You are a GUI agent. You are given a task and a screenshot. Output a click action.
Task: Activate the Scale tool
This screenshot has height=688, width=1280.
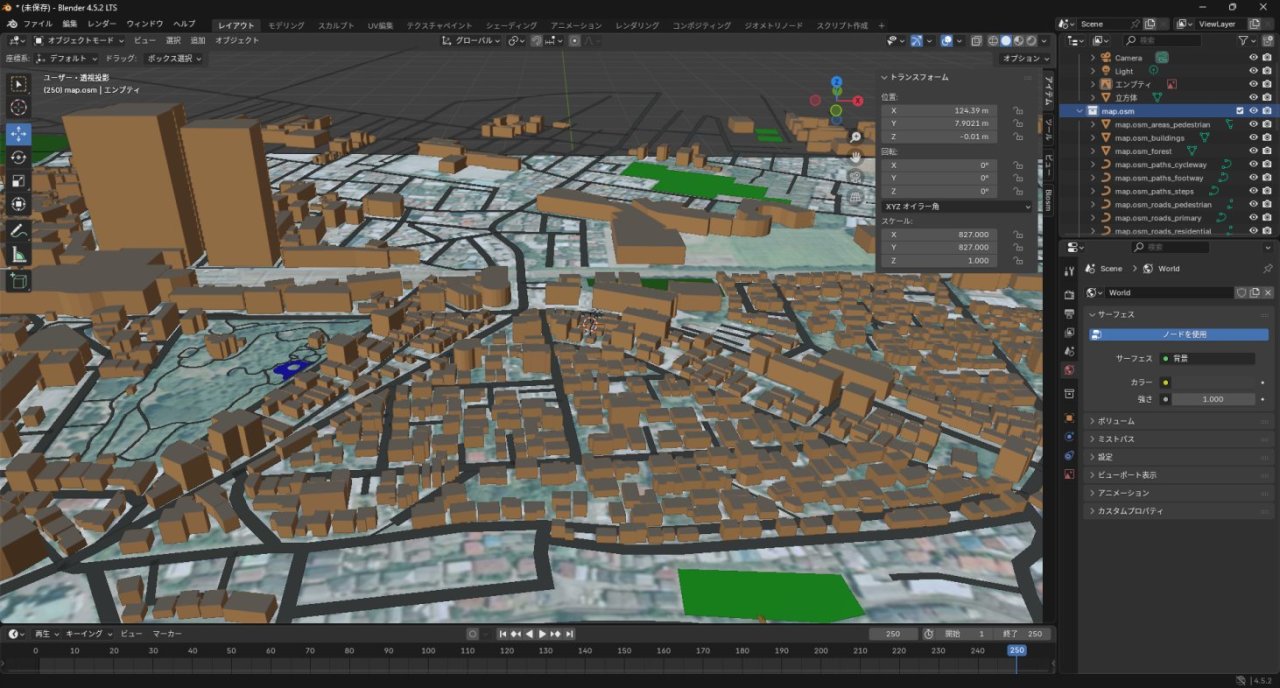18,181
